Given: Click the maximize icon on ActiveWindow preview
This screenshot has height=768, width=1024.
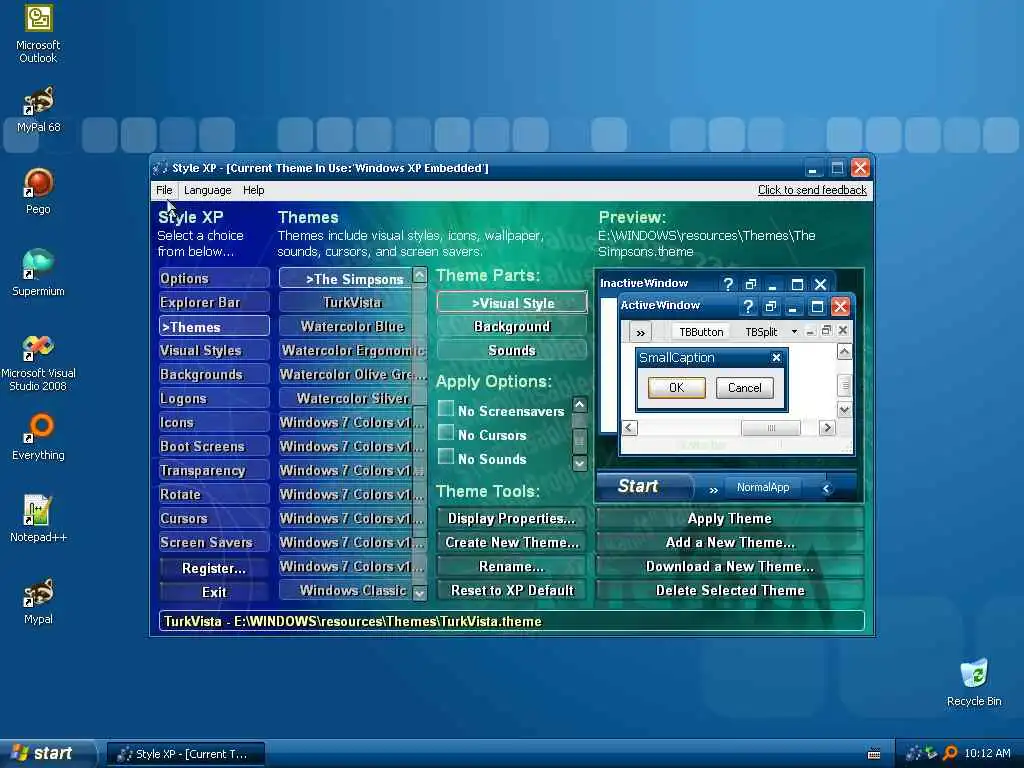Looking at the screenshot, I should click(816, 306).
